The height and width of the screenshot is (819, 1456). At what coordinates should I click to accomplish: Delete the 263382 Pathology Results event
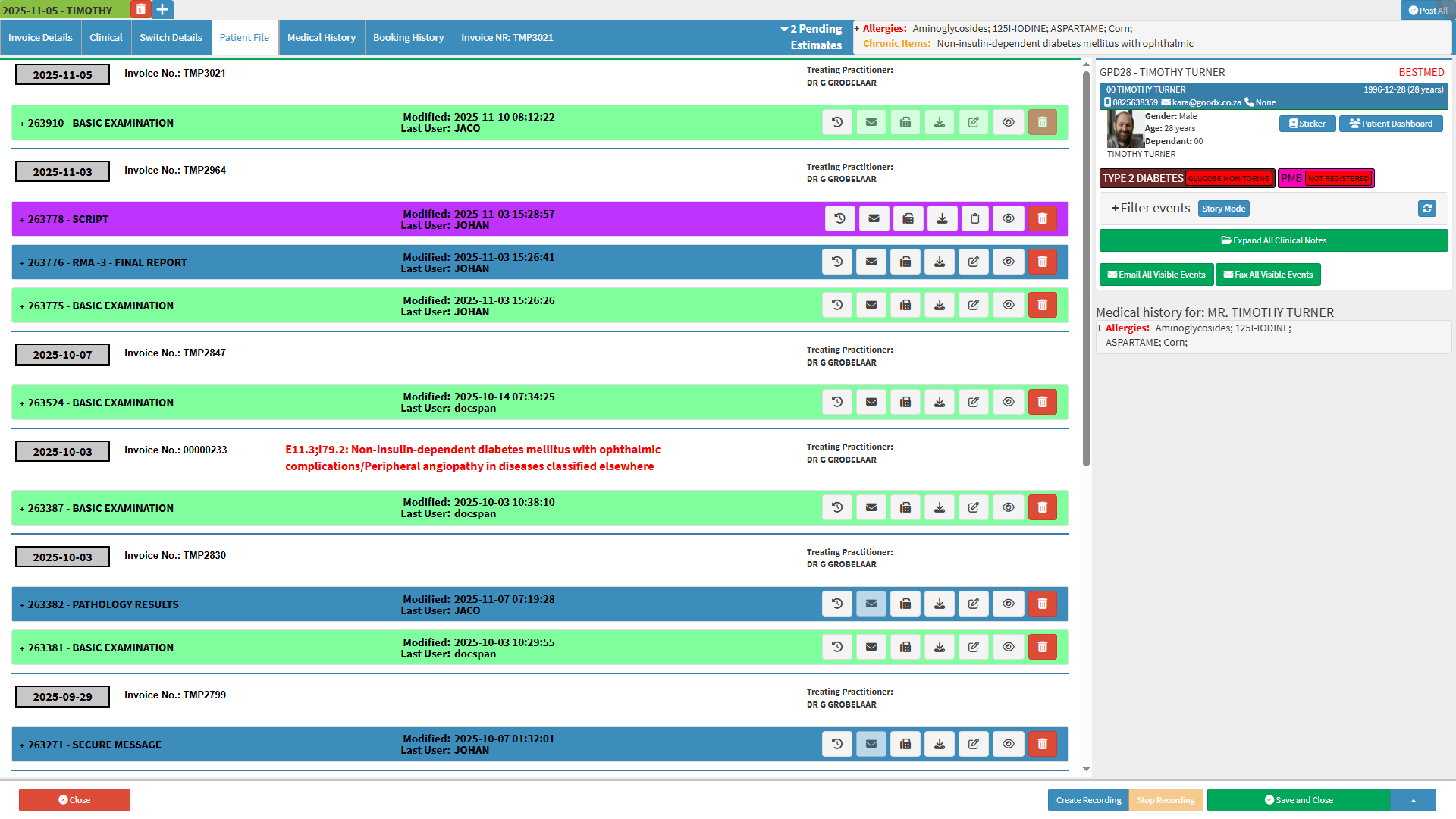[1042, 604]
